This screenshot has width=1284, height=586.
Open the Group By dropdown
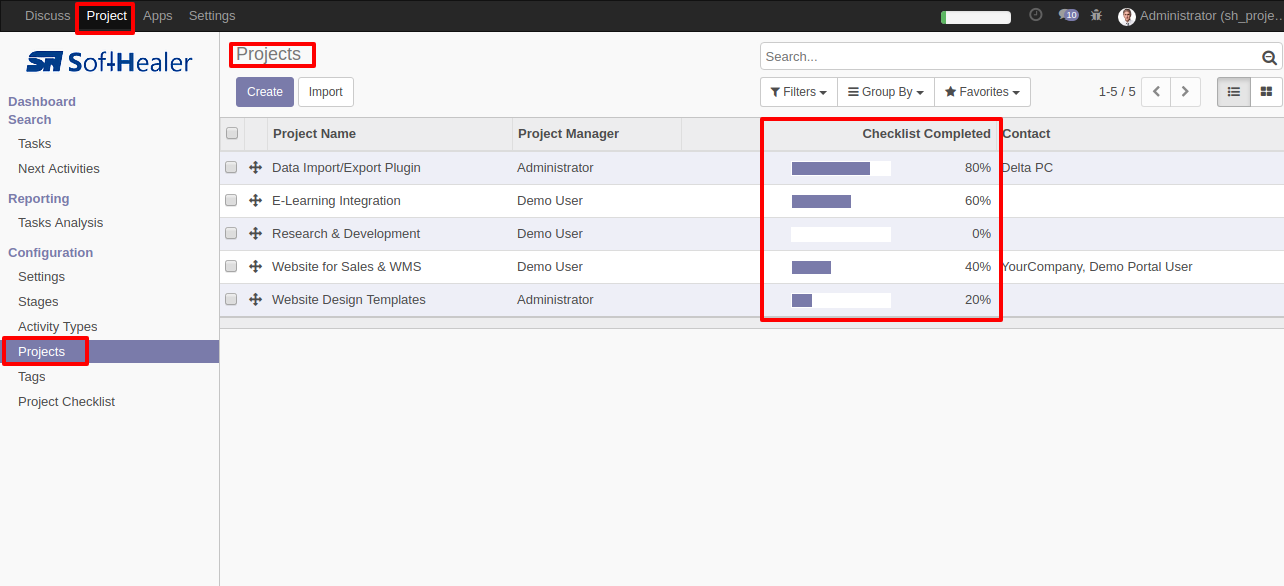pyautogui.click(x=885, y=92)
